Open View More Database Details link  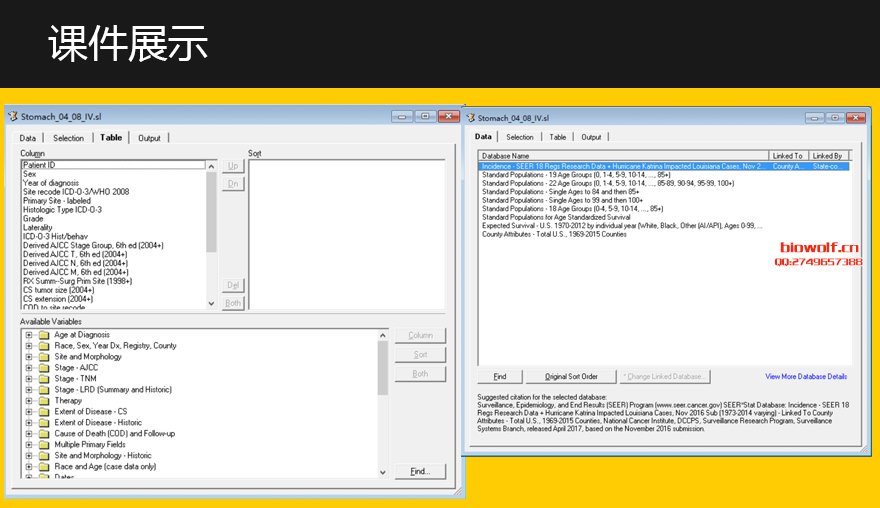(806, 377)
